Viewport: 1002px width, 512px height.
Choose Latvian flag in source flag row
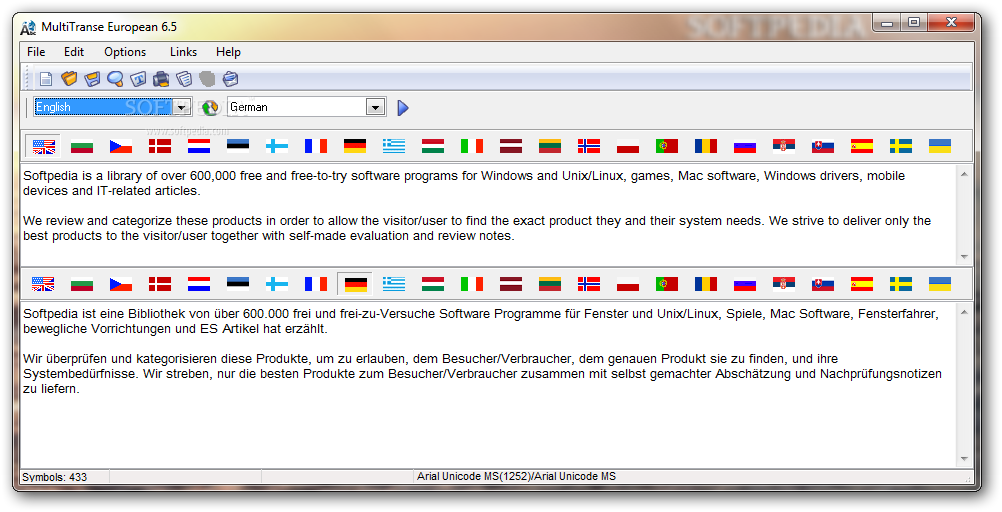point(511,146)
